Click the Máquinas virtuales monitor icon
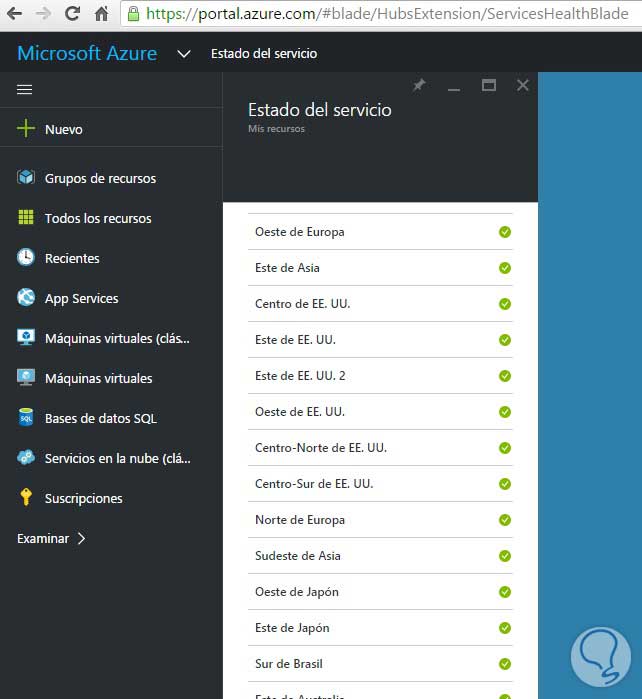The image size is (642, 699). pos(26,378)
